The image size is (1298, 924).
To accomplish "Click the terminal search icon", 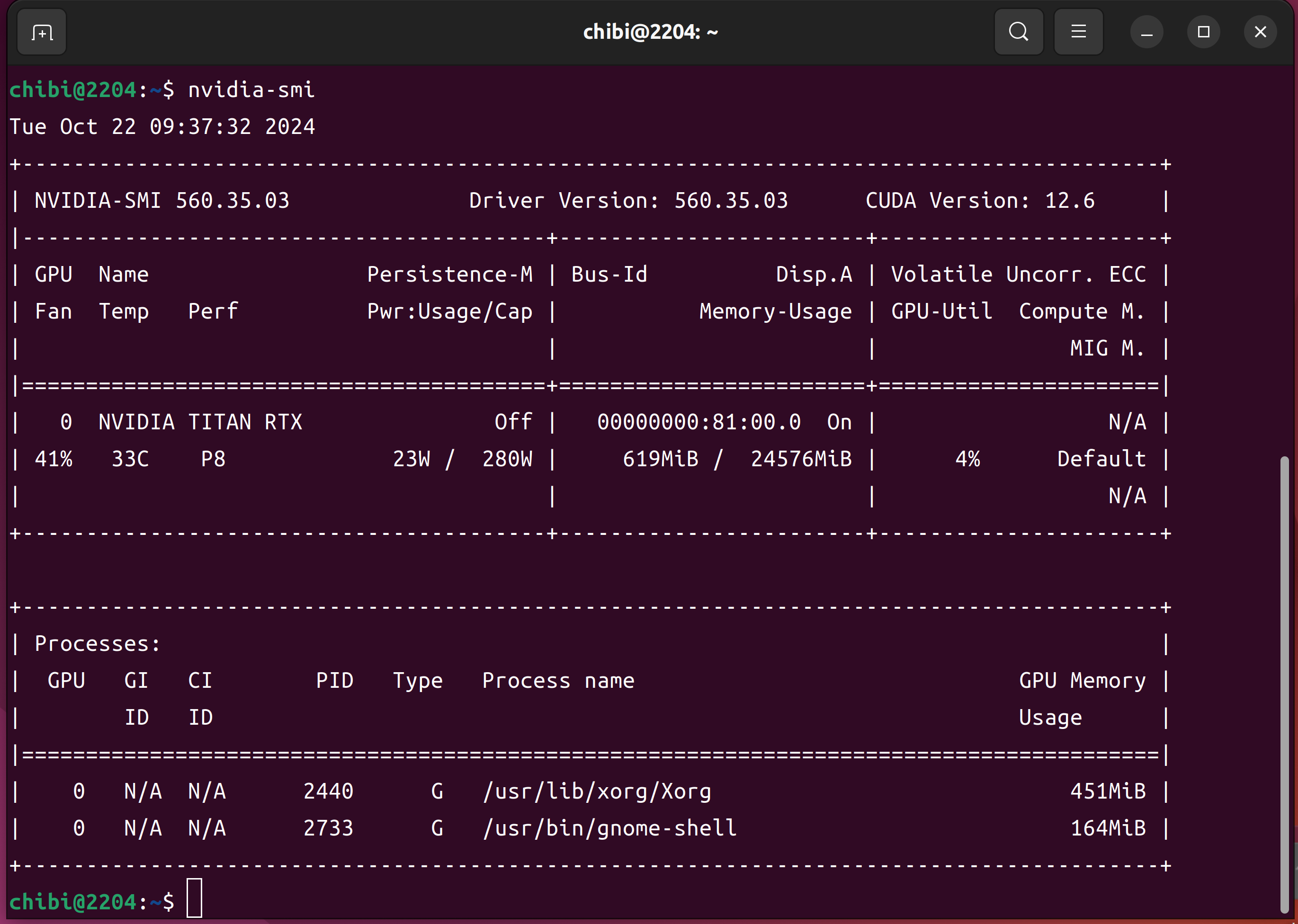I will tap(1018, 32).
